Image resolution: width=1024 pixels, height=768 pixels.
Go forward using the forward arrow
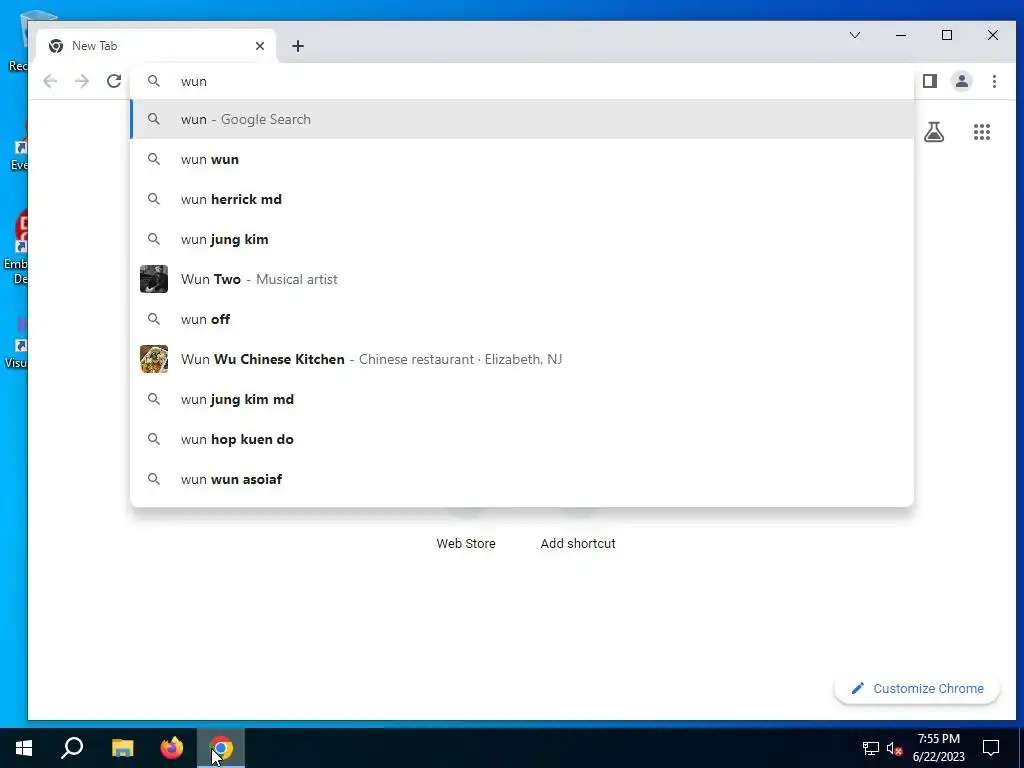(x=82, y=81)
